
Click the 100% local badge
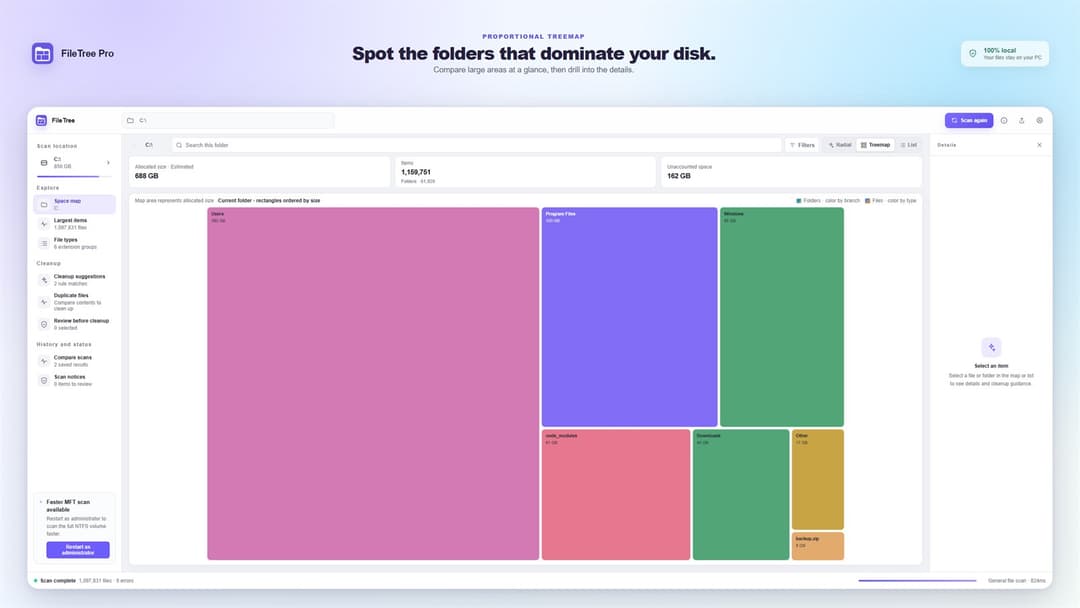(x=1005, y=54)
